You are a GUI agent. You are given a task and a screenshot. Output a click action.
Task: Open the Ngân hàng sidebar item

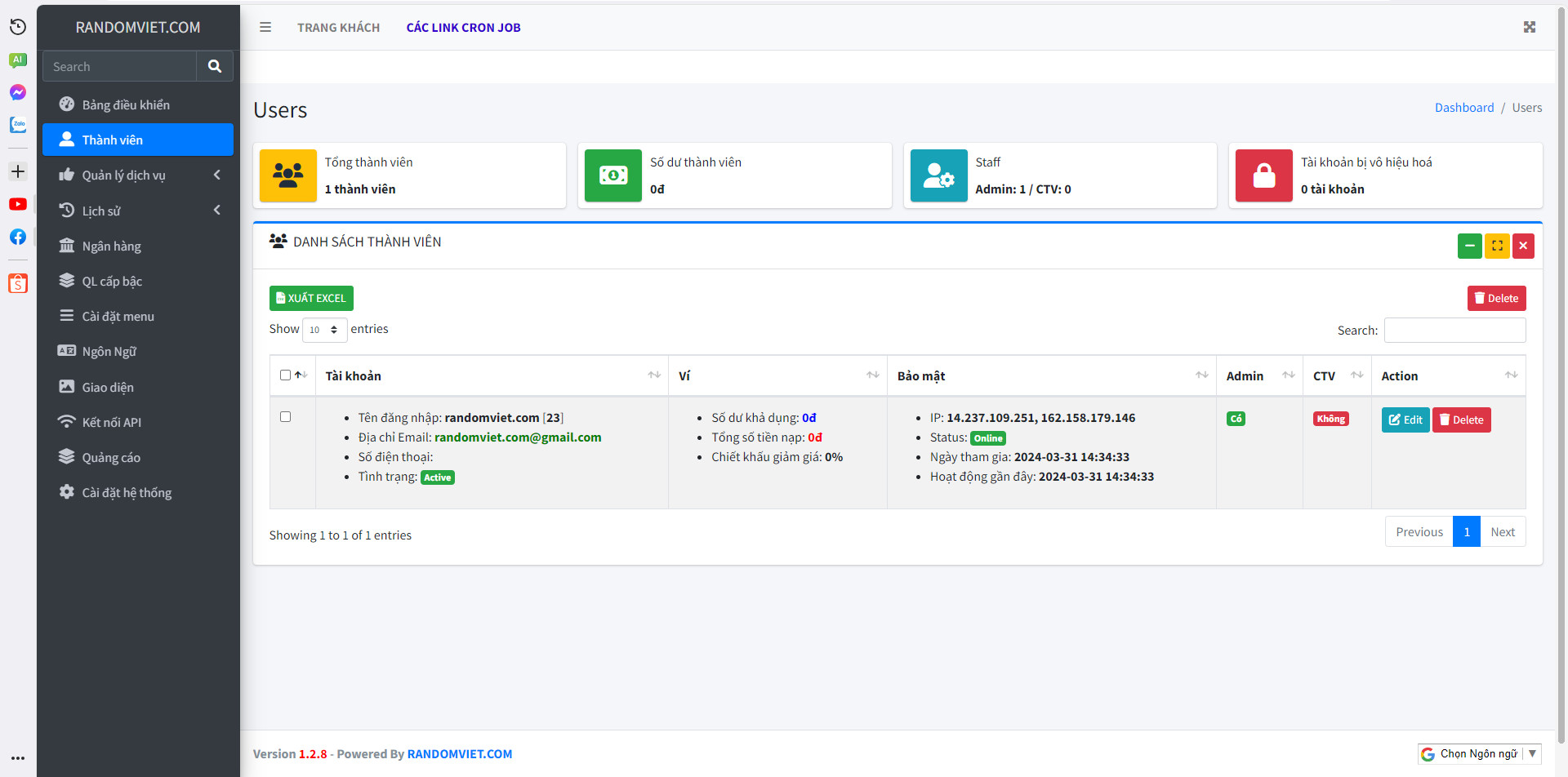(138, 246)
